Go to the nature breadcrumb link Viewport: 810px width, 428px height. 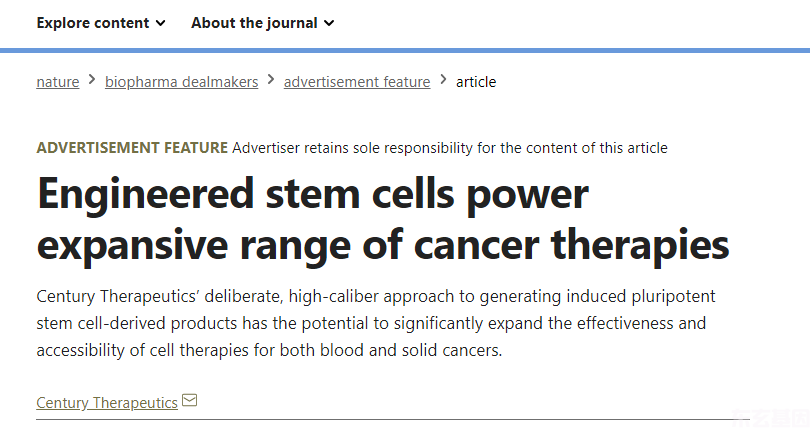pyautogui.click(x=58, y=82)
